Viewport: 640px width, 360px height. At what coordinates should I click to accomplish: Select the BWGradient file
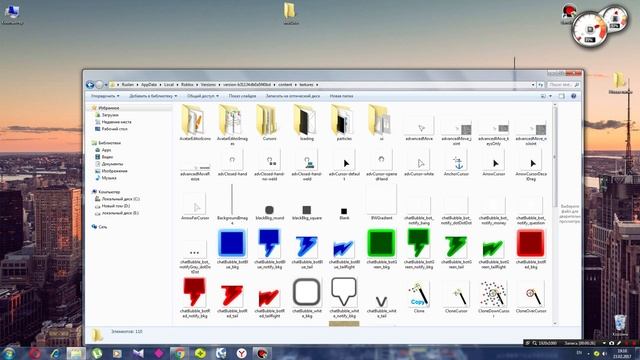tap(381, 202)
